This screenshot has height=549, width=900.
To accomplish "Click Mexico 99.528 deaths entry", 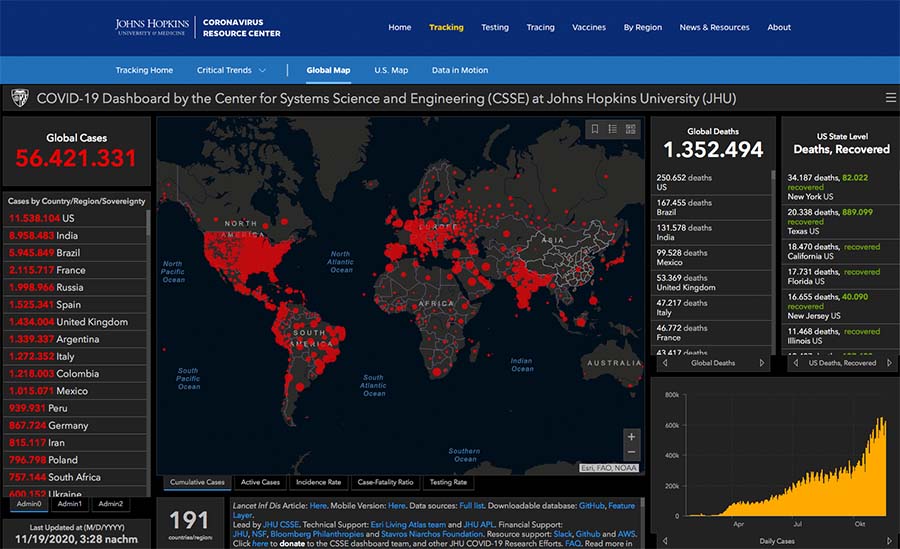I will point(712,257).
